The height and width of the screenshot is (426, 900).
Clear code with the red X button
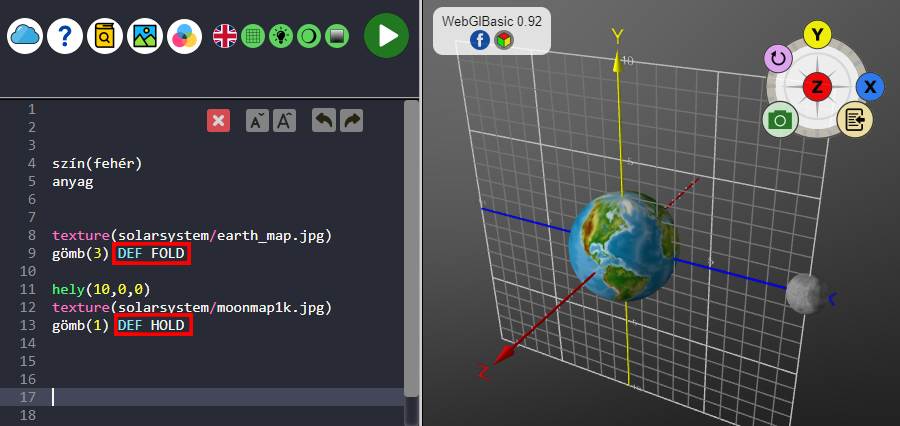click(x=219, y=121)
